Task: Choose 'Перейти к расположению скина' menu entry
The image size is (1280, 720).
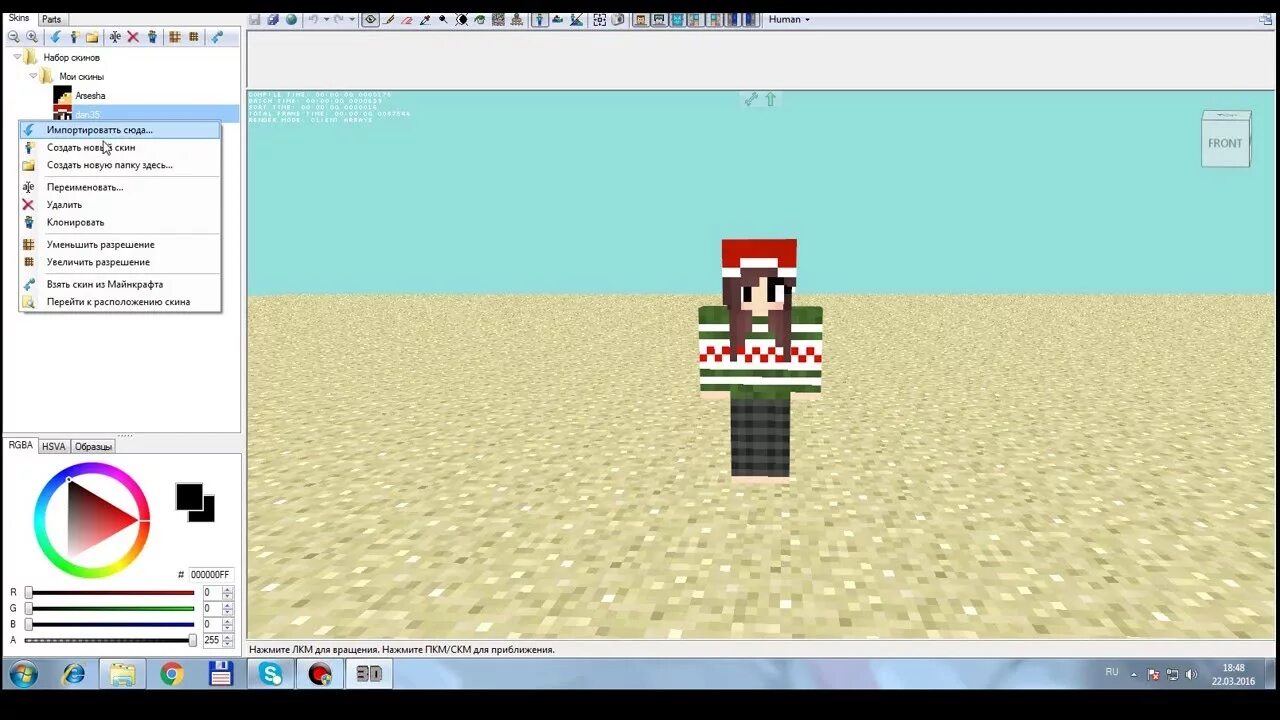Action: (120, 301)
